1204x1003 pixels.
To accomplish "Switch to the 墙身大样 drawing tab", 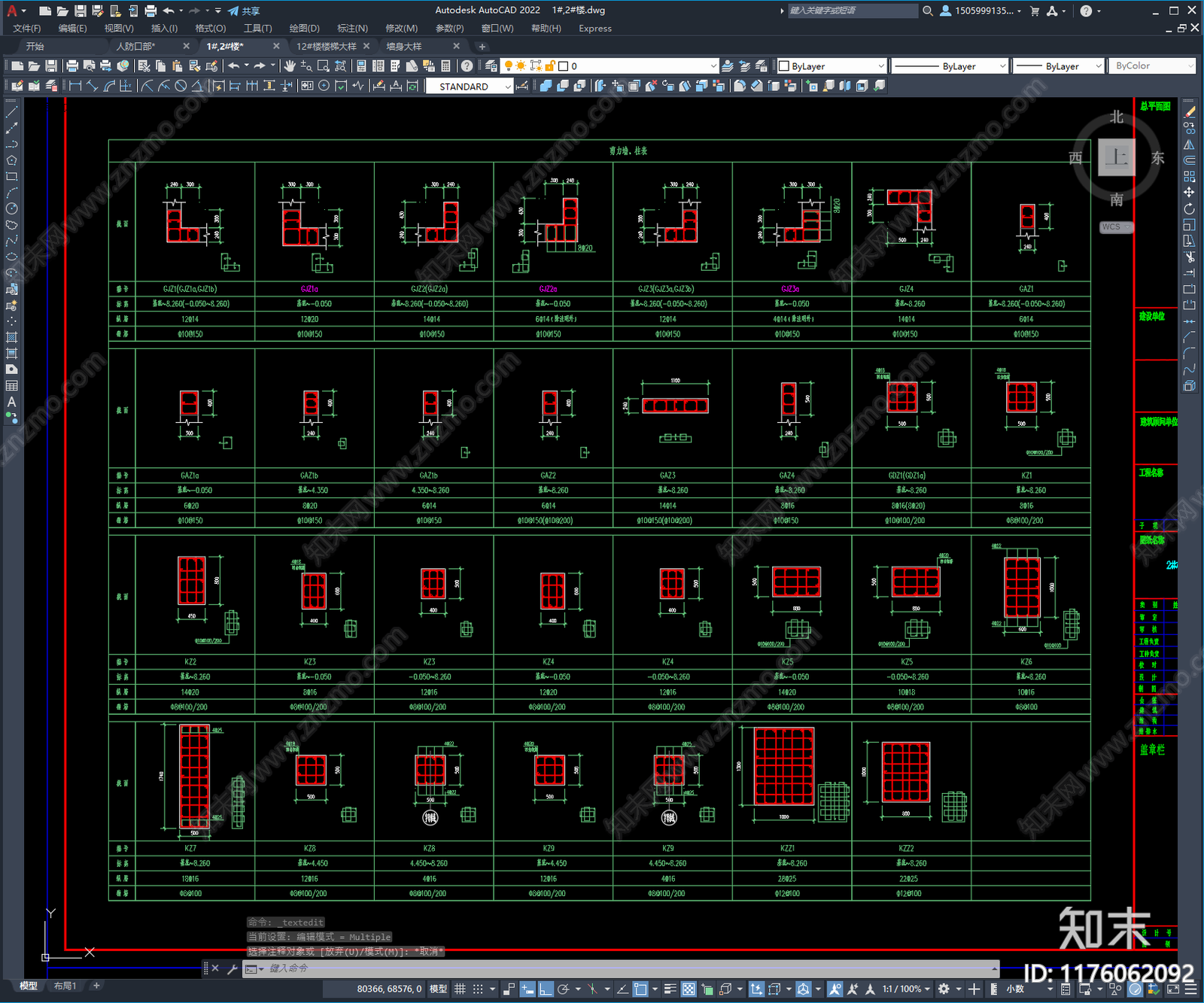I will [405, 47].
